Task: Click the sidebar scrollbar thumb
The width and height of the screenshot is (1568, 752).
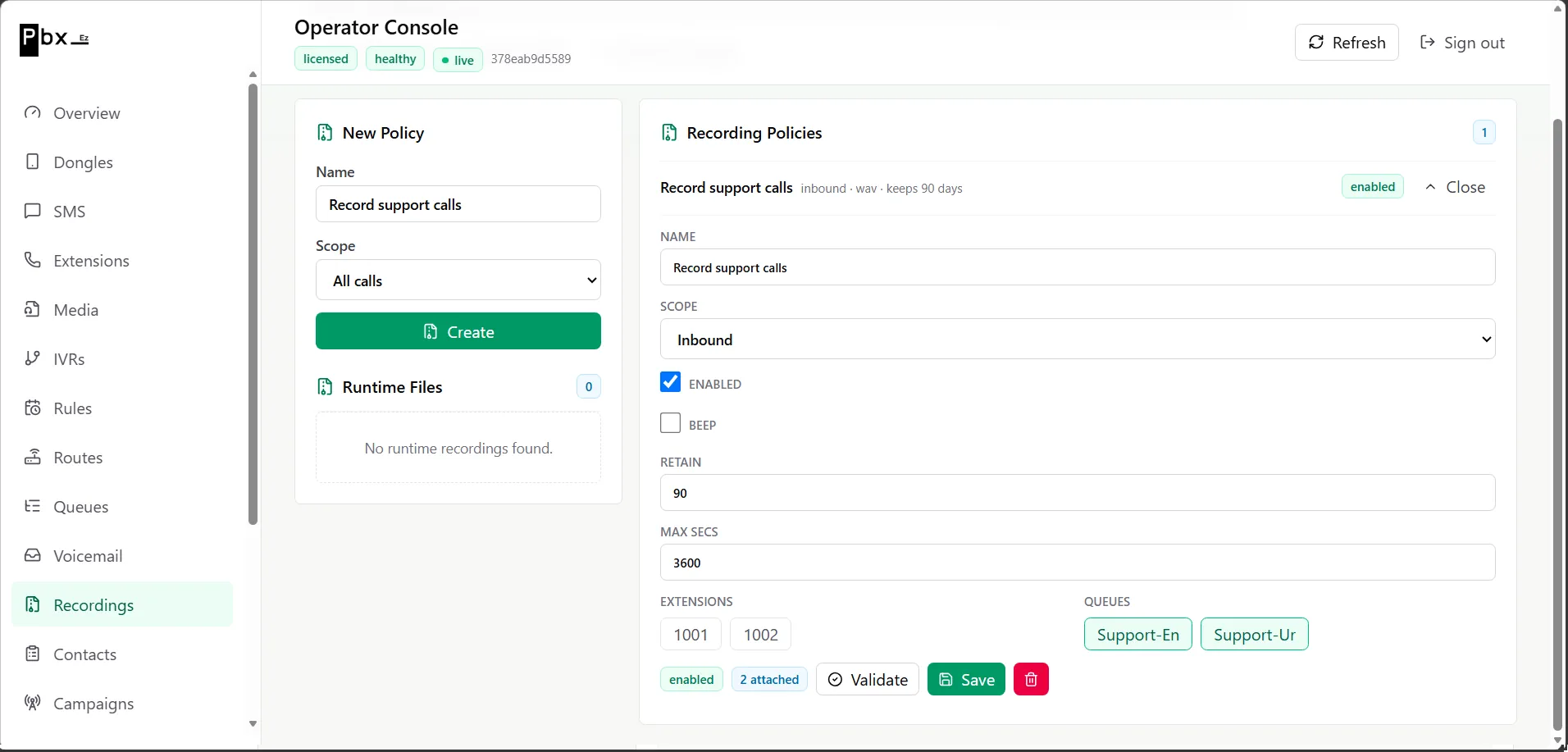Action: (x=253, y=303)
